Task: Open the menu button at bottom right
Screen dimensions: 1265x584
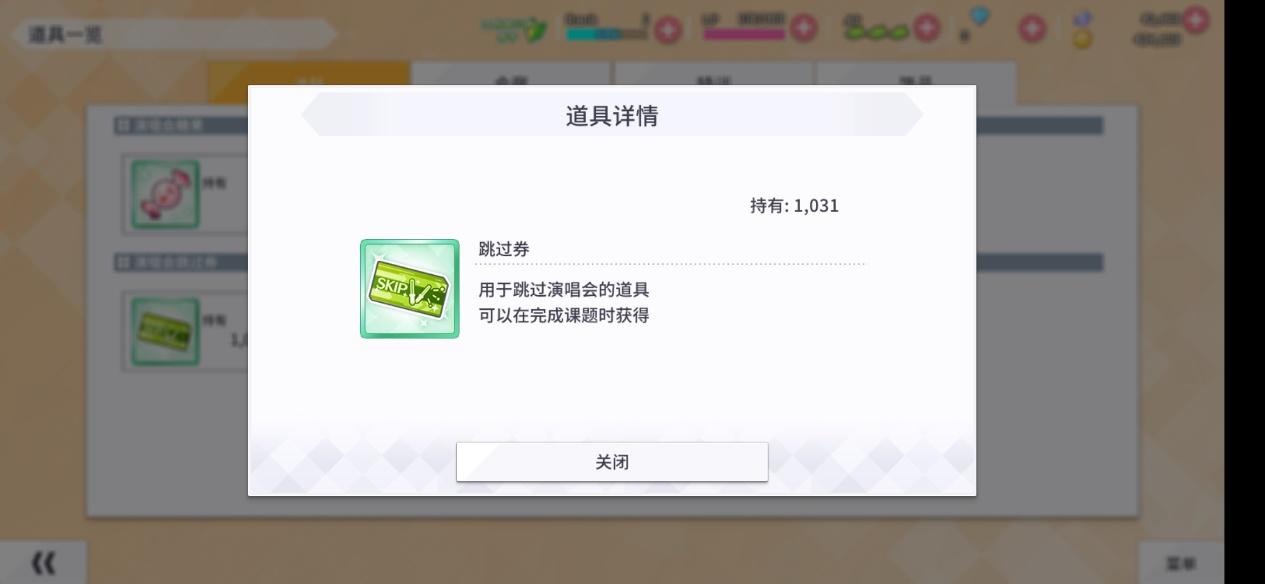Action: point(1181,564)
